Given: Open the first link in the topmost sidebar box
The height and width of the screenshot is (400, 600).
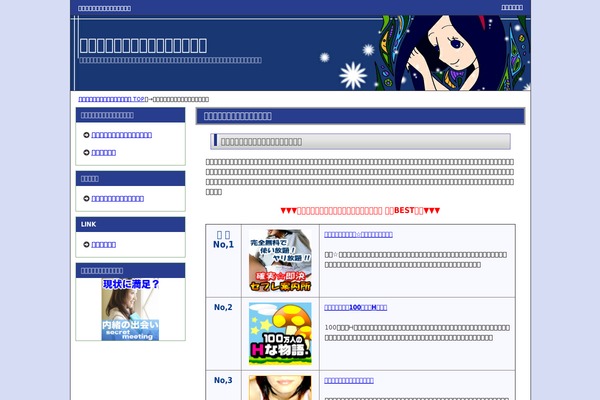Looking at the screenshot, I should click(x=122, y=135).
